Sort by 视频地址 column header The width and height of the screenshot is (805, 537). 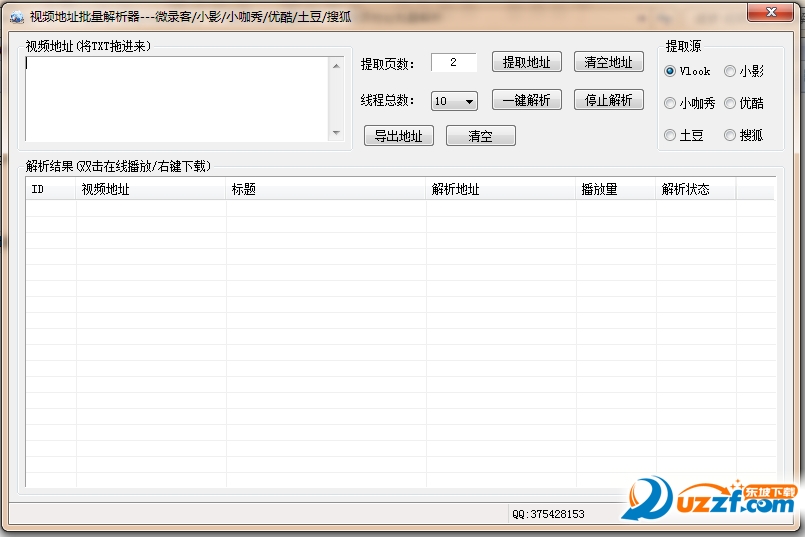[150, 189]
